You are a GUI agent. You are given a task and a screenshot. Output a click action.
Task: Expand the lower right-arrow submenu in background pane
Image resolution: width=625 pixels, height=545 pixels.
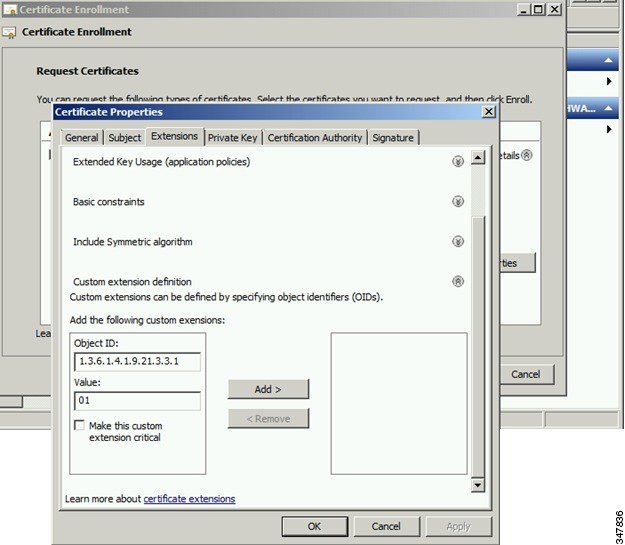pos(609,129)
